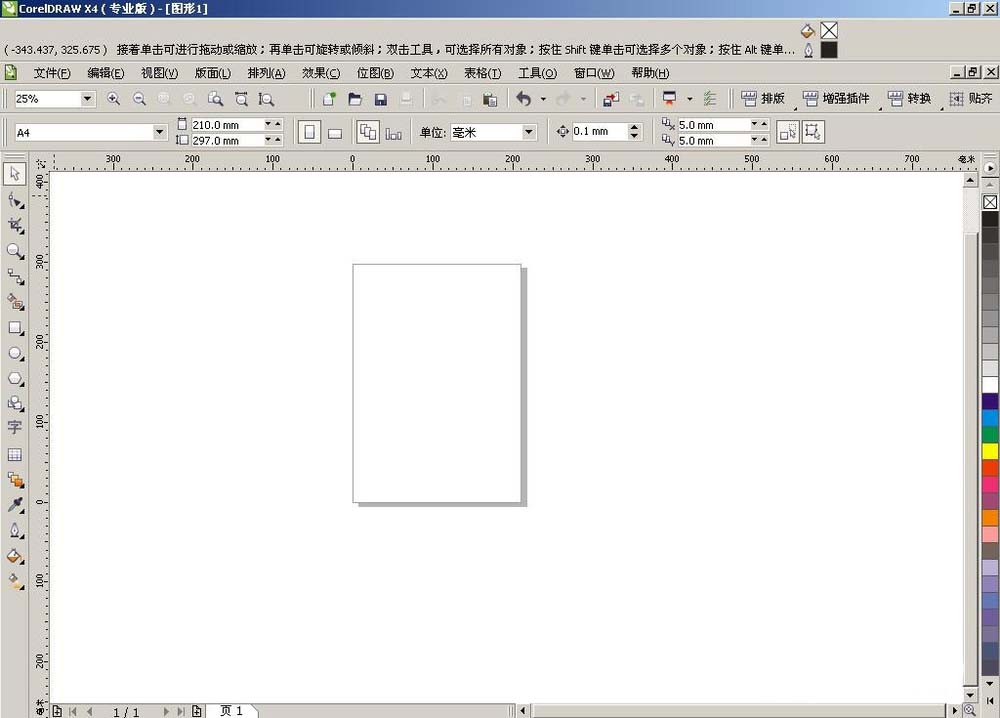Screen dimensions: 1000x718
Task: Open the zoom level 25% dropdown
Action: click(x=87, y=99)
